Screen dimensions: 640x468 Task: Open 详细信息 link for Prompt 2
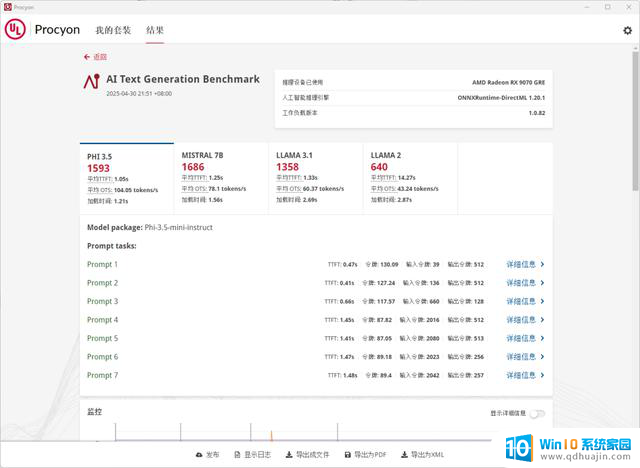[x=521, y=283]
